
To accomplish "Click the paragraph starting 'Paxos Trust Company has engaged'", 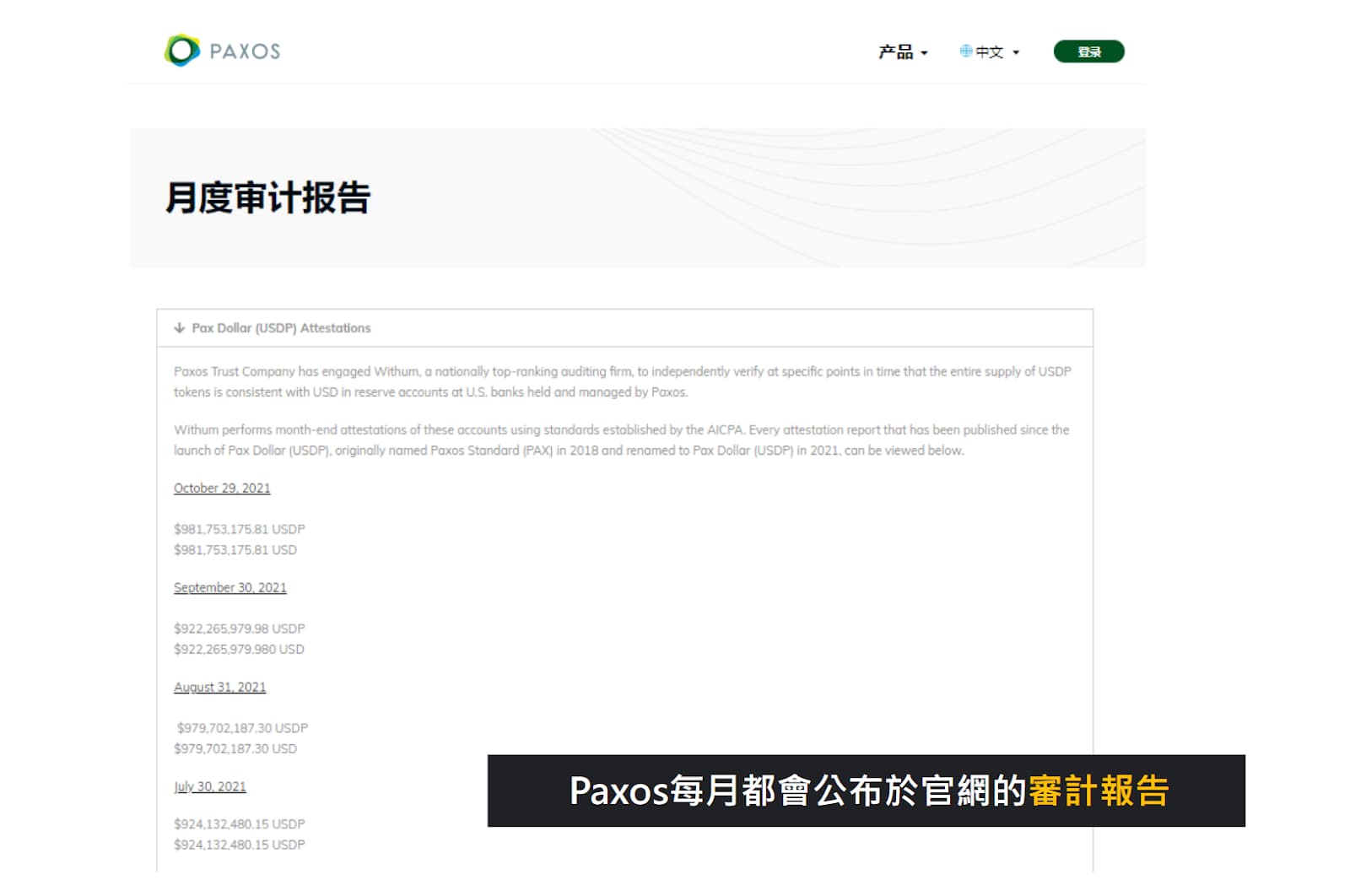I will click(623, 382).
